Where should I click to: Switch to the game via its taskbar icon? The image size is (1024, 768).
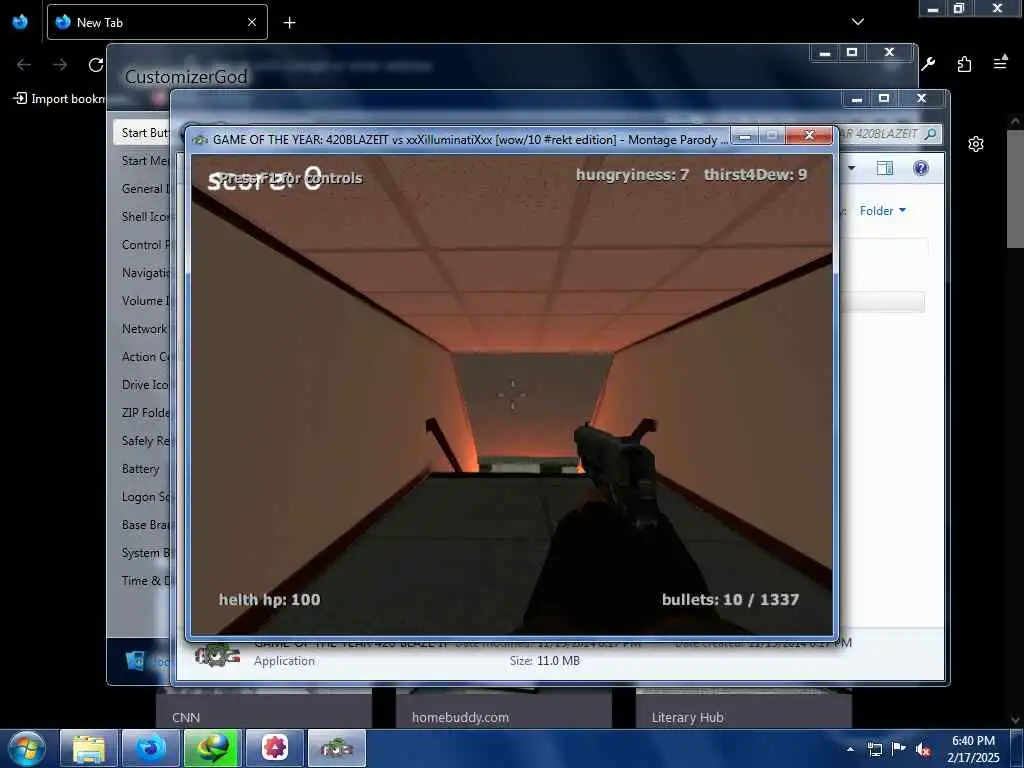pyautogui.click(x=336, y=748)
